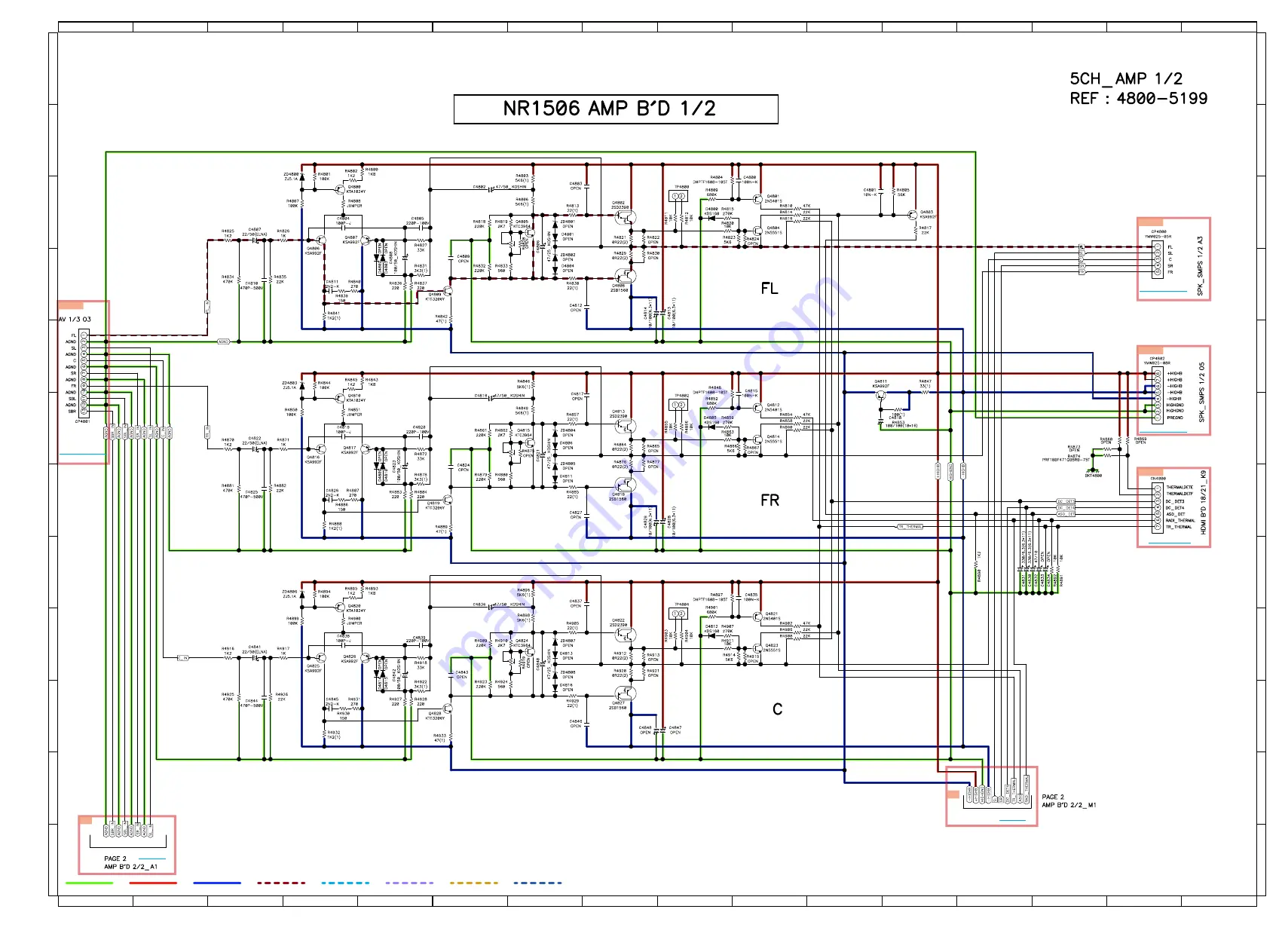
Task: Click the large FL channel label
Action: point(770,289)
